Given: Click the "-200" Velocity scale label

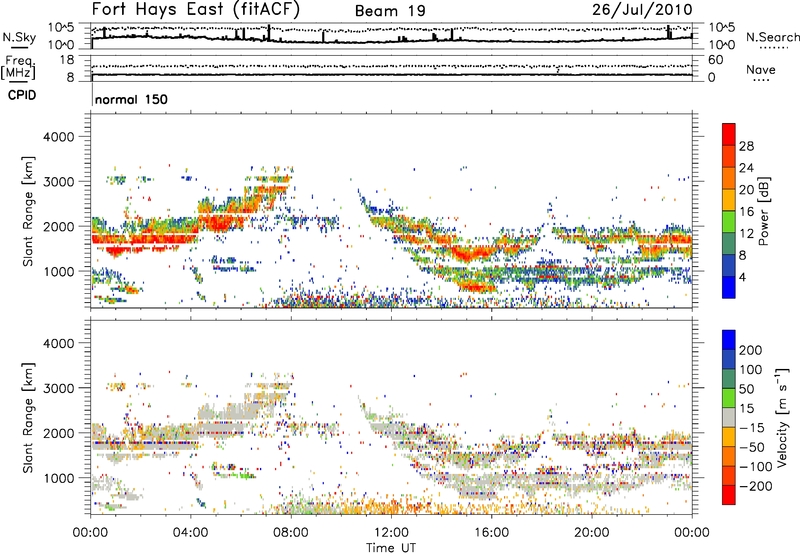Looking at the screenshot, I should 755,486.
